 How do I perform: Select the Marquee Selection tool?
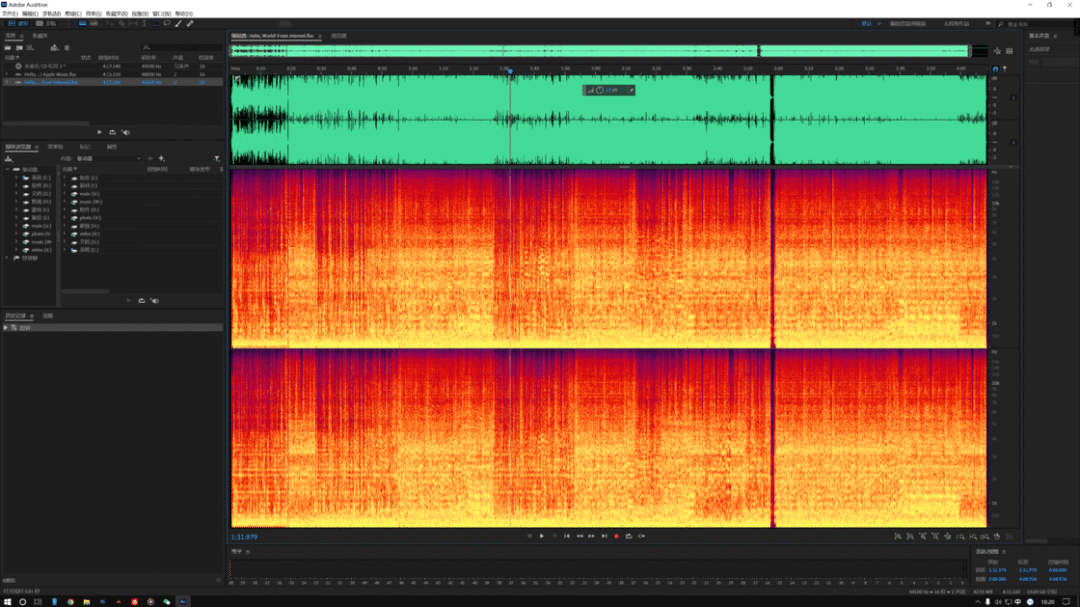click(x=156, y=23)
